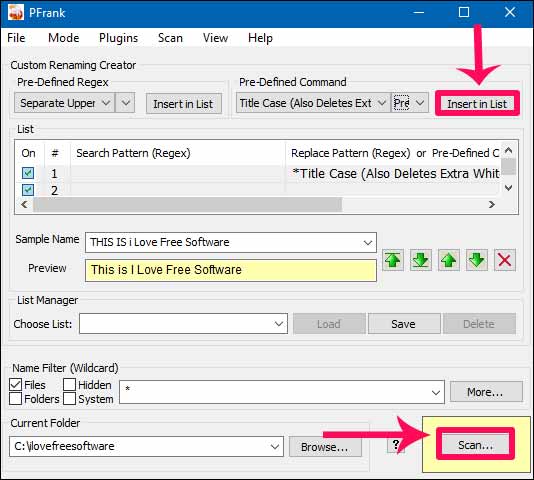Delete selected list item with red X
The height and width of the screenshot is (480, 534).
504,260
